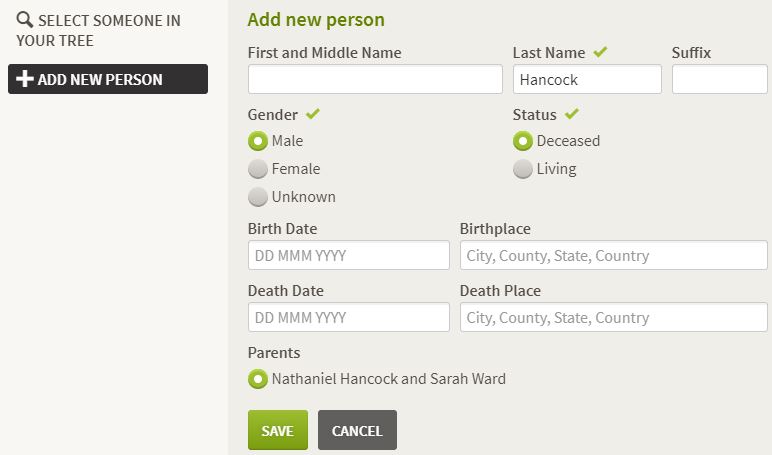Click the Death Place field
Viewport: 772px width, 455px height.
(x=613, y=317)
